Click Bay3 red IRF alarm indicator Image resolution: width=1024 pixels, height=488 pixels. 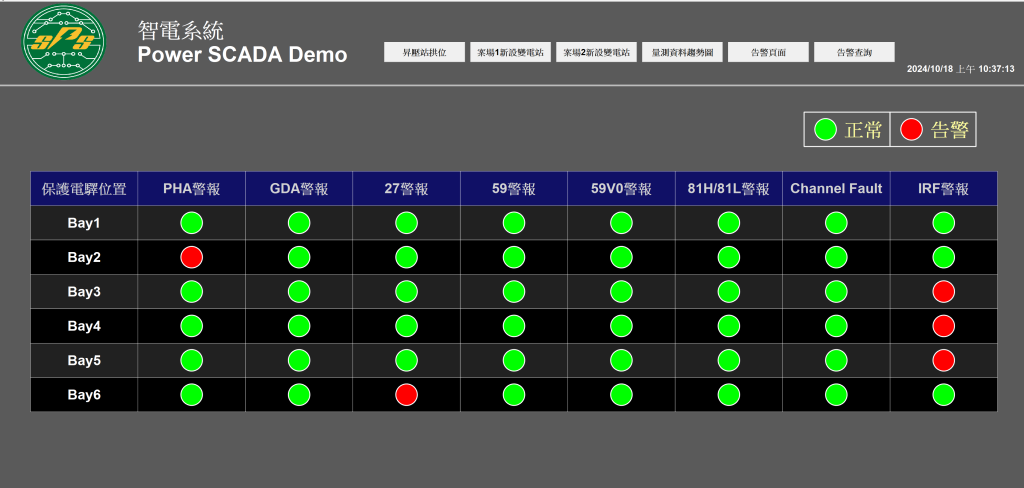[944, 291]
